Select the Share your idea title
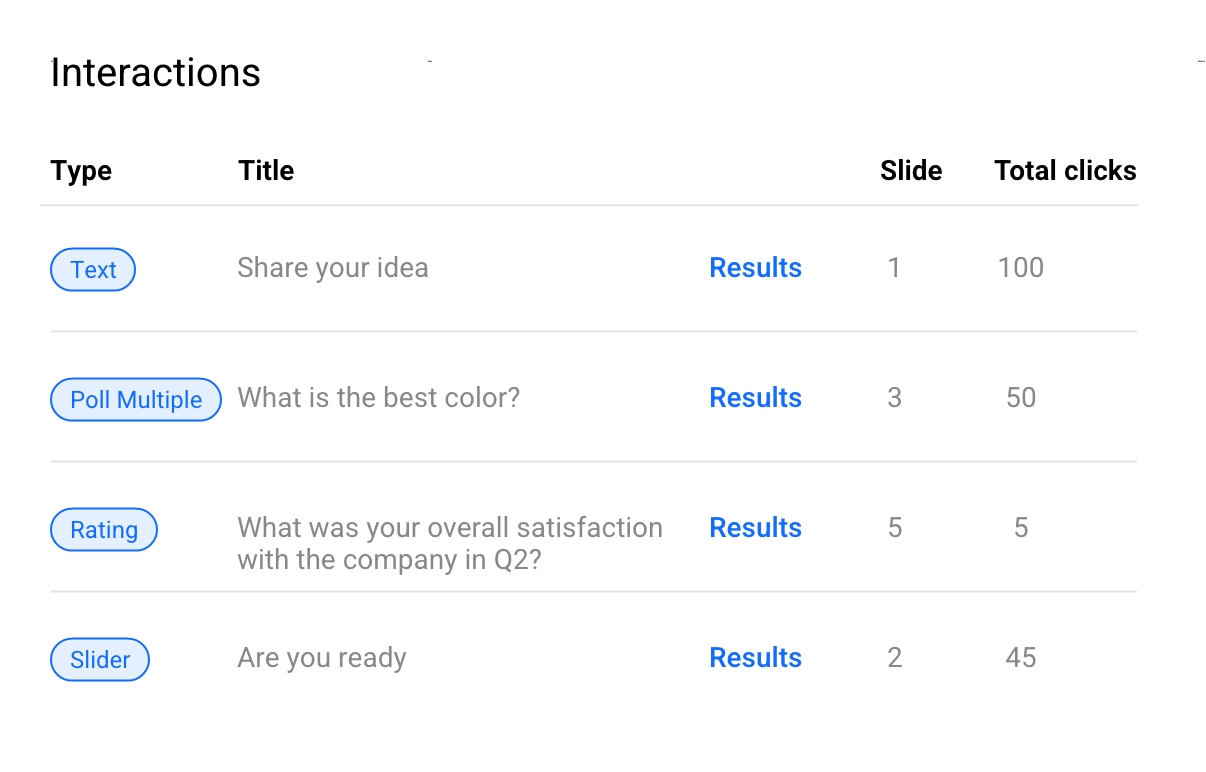The height and width of the screenshot is (772, 1206). click(333, 268)
